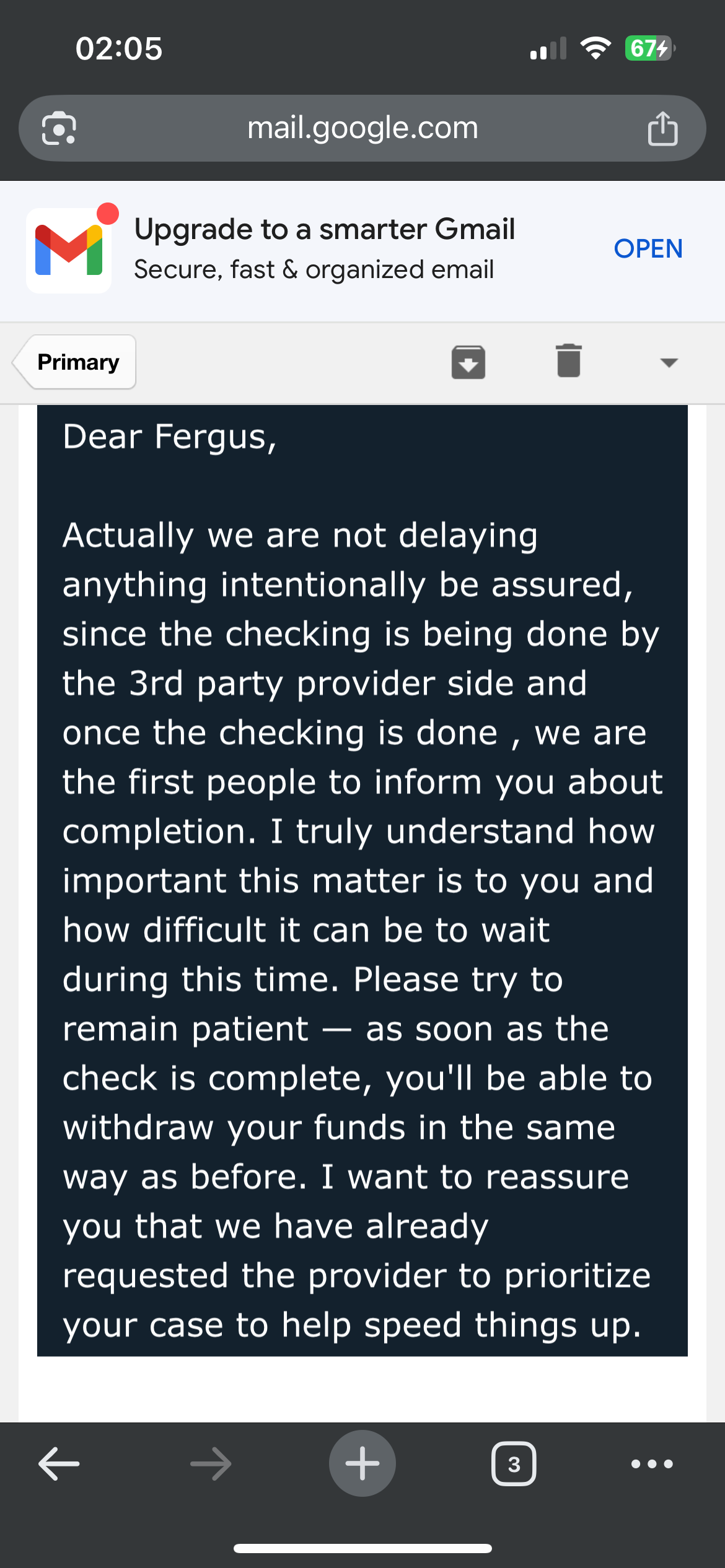Tap the home indicator bar
The width and height of the screenshot is (725, 1568).
tap(362, 1548)
